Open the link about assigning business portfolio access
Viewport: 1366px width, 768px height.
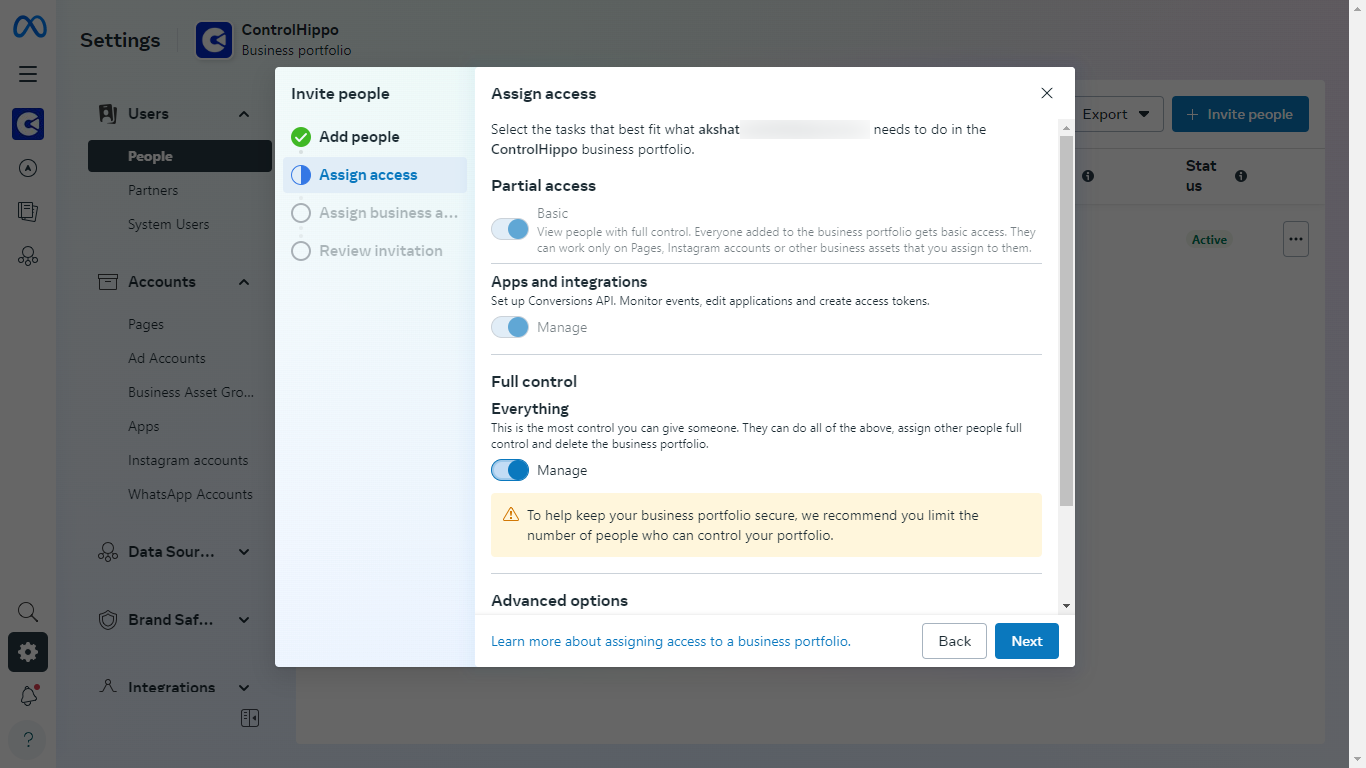pyautogui.click(x=669, y=641)
